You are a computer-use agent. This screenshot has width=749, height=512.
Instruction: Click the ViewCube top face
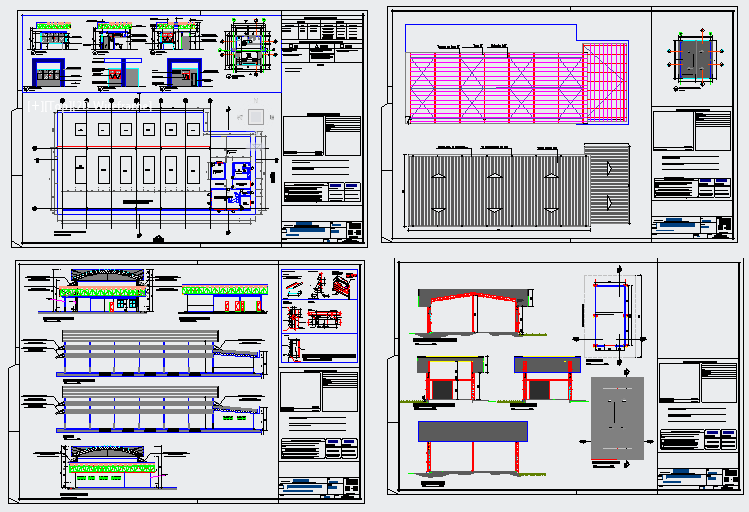257,116
